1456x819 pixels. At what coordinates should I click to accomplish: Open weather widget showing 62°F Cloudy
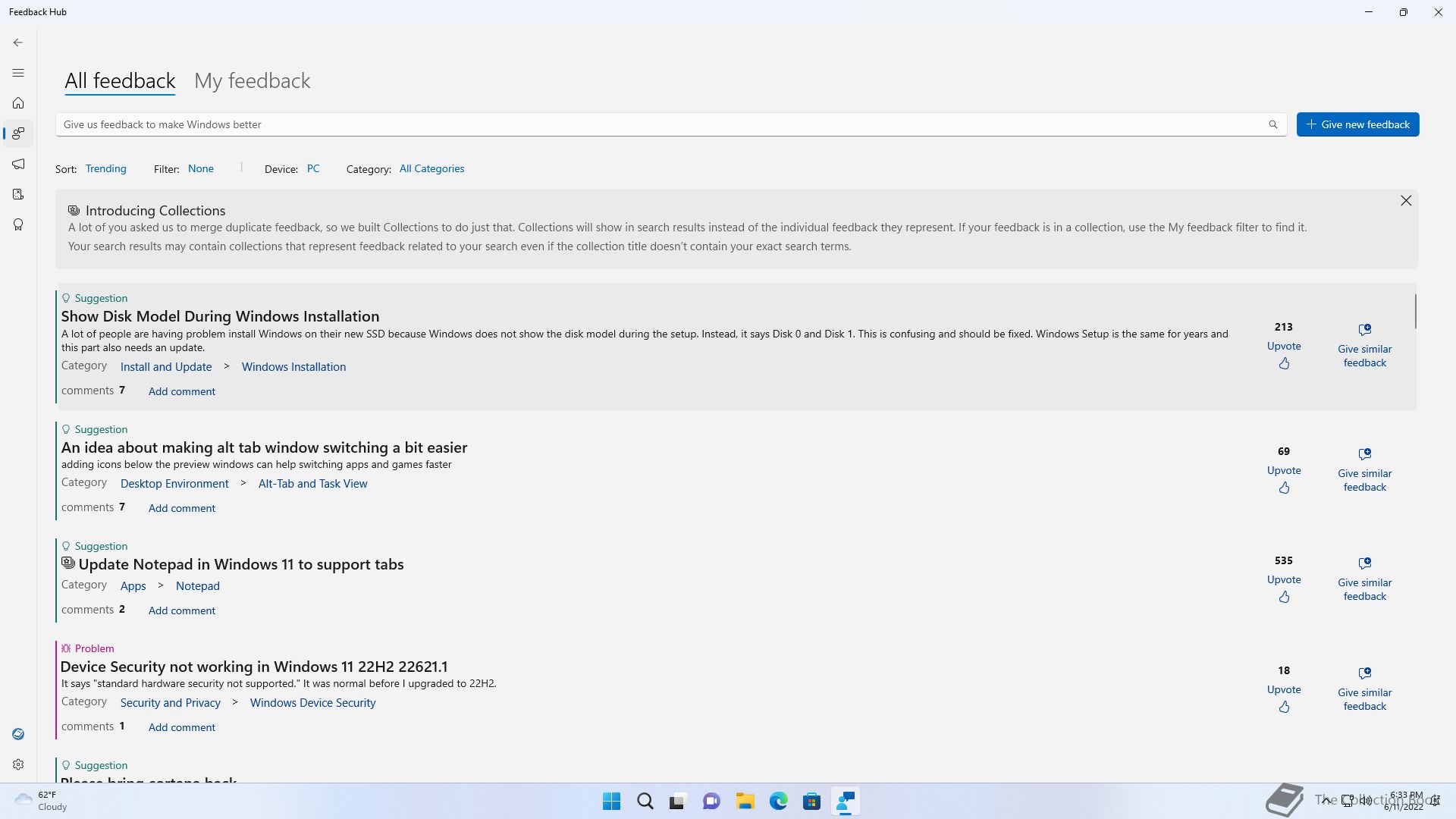tap(42, 801)
